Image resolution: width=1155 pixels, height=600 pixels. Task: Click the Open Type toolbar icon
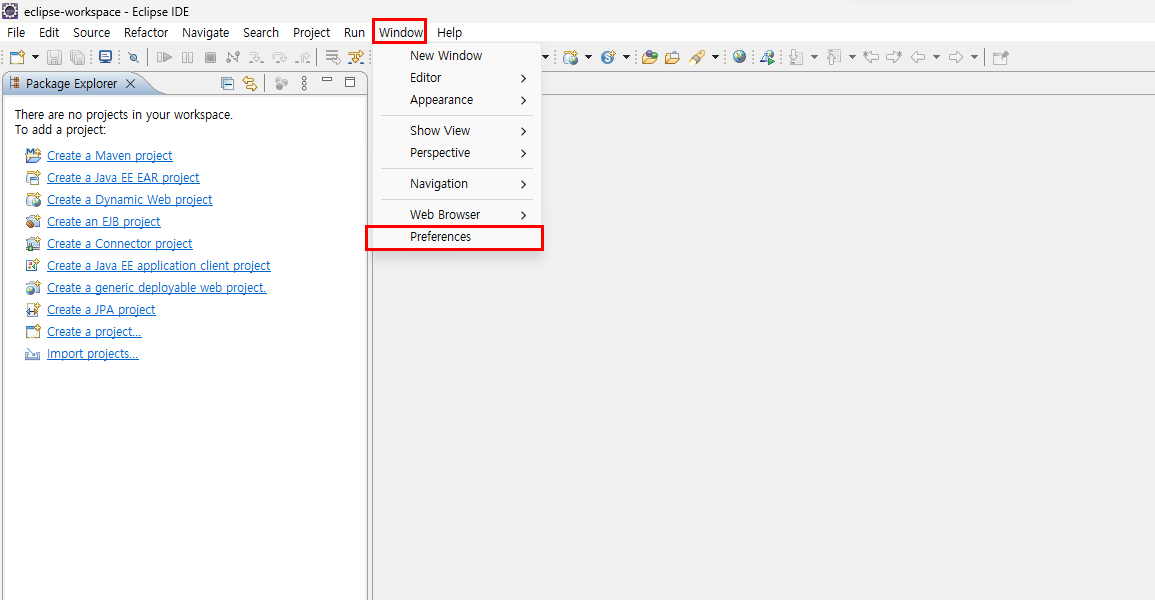point(649,57)
